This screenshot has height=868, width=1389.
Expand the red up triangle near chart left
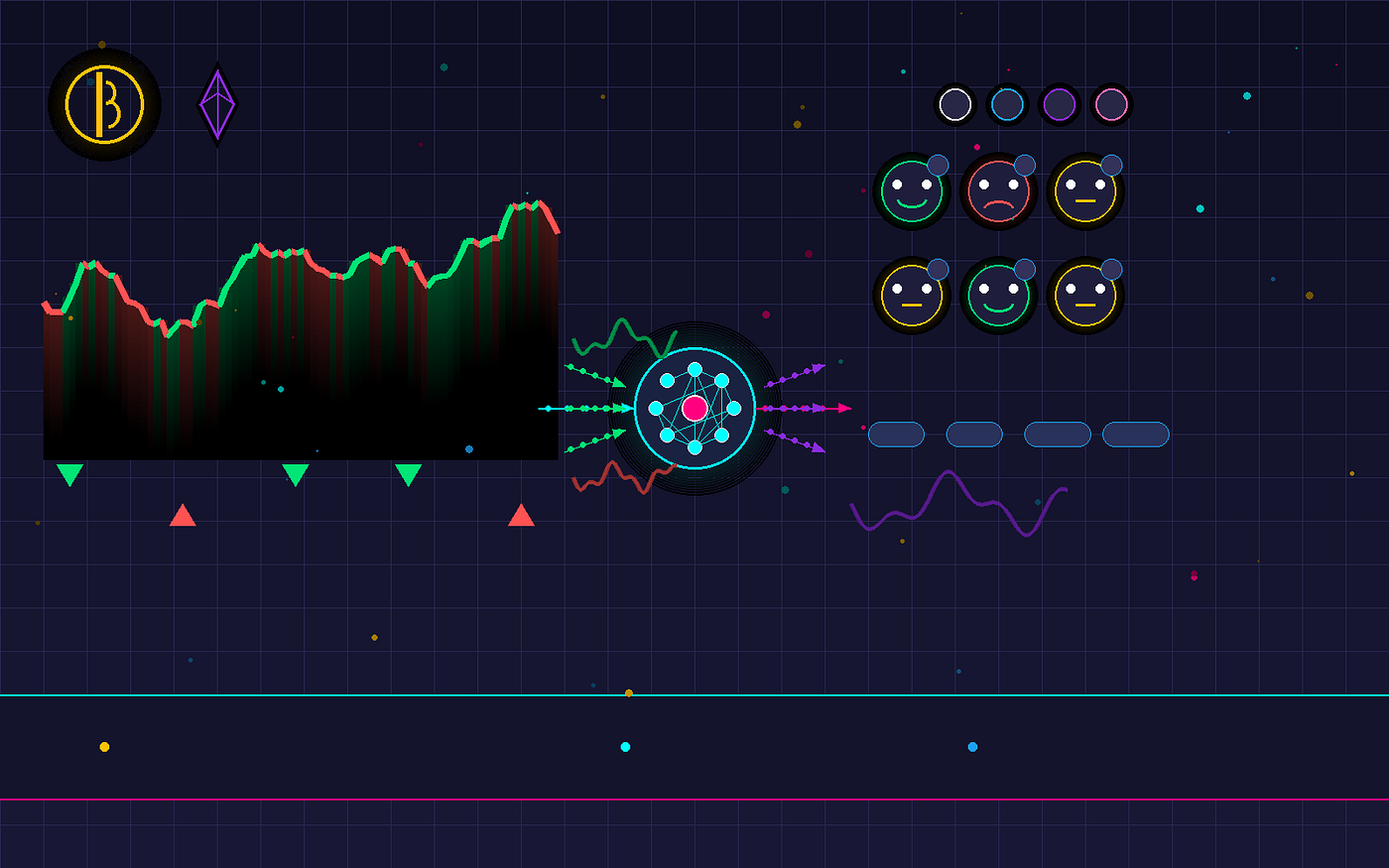(183, 516)
